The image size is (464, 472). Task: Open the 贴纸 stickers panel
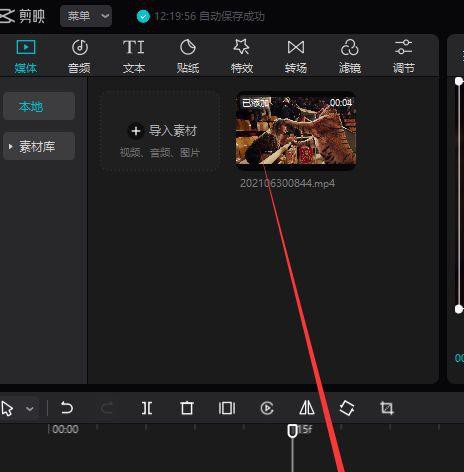188,56
